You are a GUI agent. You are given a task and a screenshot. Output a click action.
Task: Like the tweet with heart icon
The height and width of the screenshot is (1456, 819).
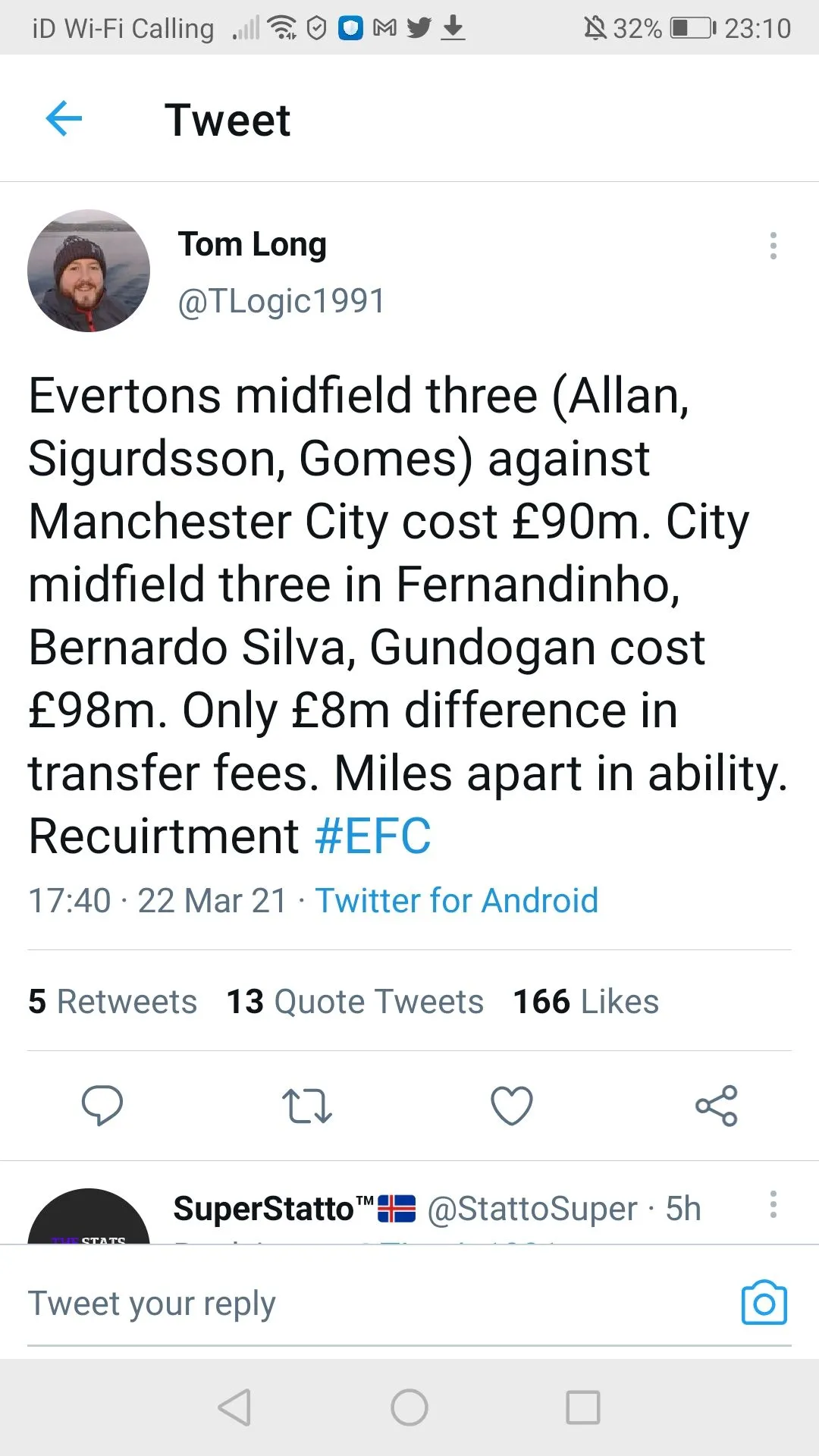512,1106
